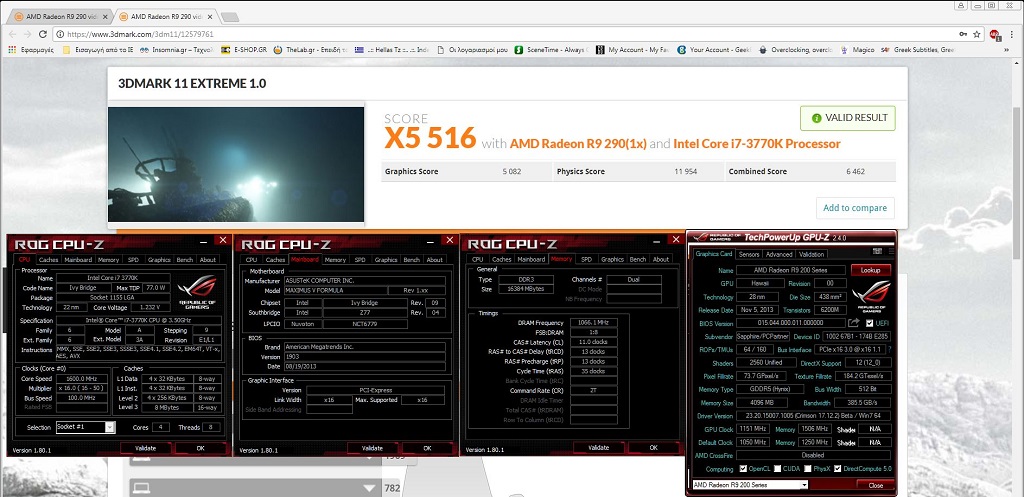Image resolution: width=1024 pixels, height=497 pixels.
Task: Toggle the DirectCompute 5.0 checkbox
Action: tap(838, 469)
